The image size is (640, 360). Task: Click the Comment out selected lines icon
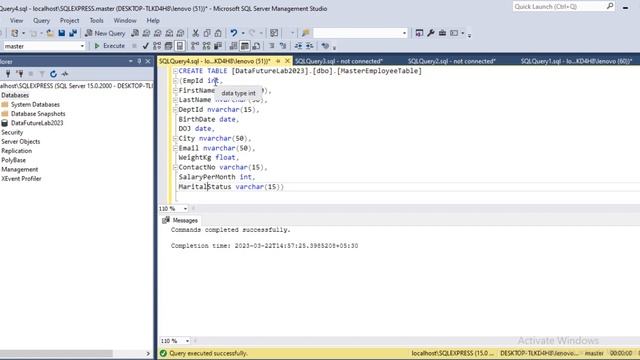(271, 46)
